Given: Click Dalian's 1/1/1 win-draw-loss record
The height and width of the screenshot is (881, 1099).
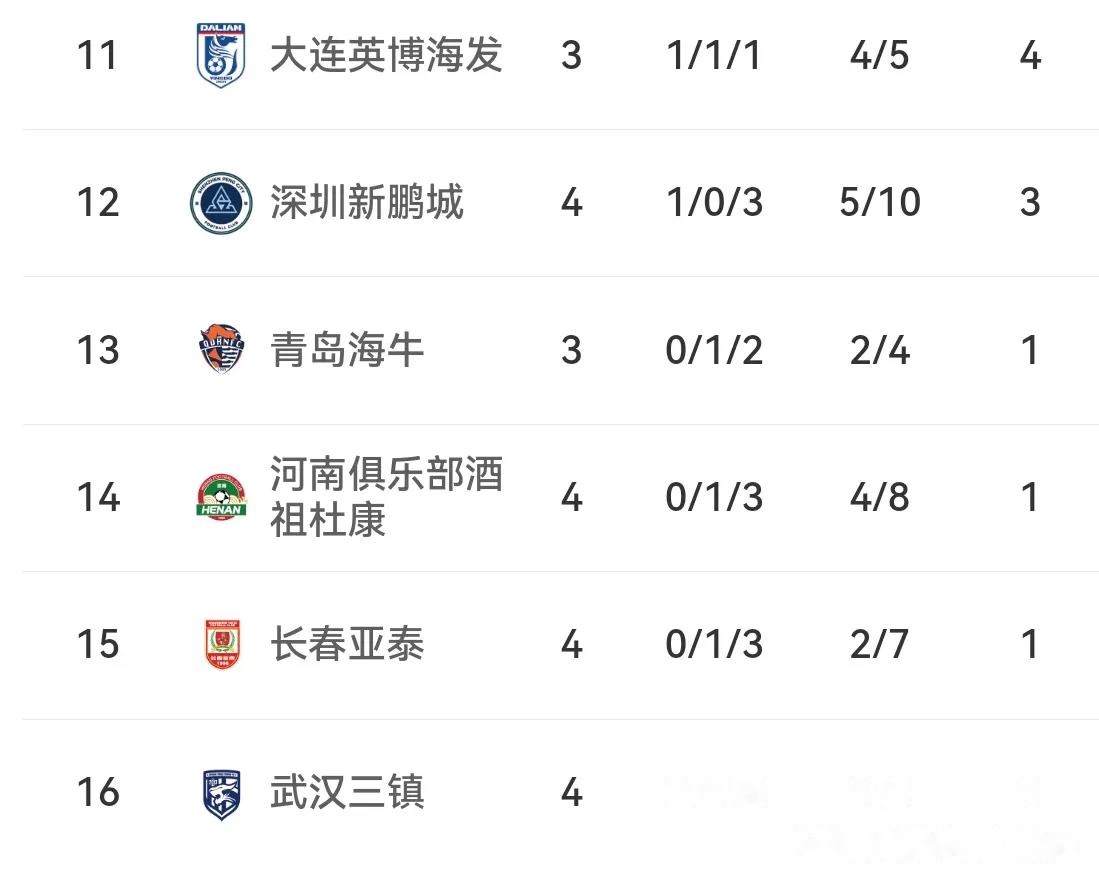Looking at the screenshot, I should point(714,55).
